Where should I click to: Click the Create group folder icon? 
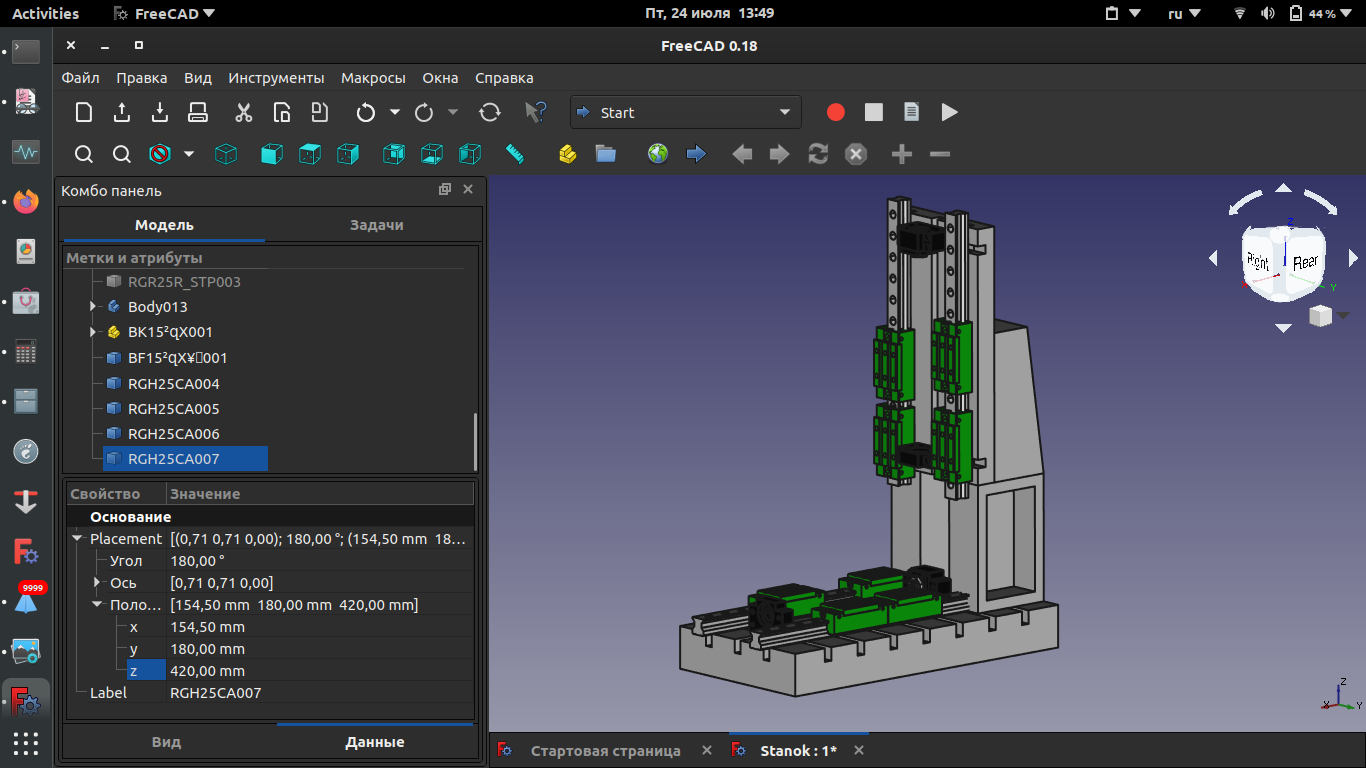pyautogui.click(x=605, y=154)
